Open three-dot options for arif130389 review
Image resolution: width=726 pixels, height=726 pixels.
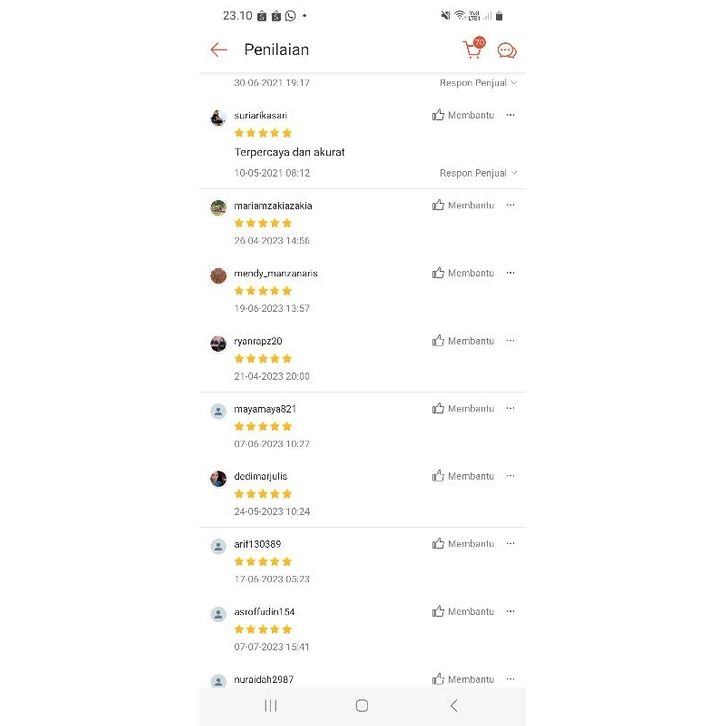[x=510, y=544]
